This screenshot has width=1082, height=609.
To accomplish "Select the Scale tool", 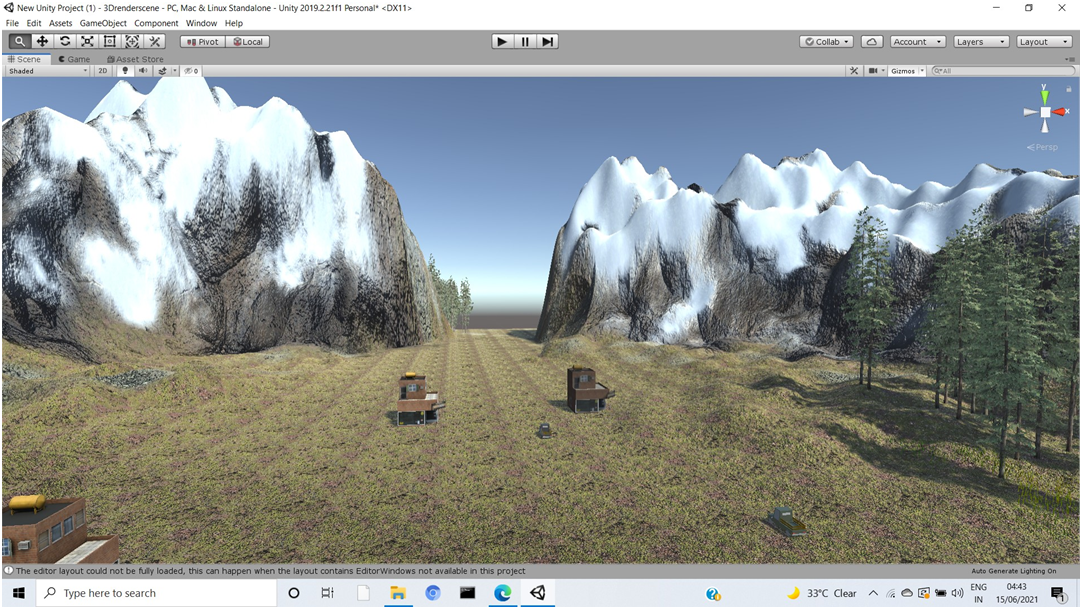I will coord(86,41).
